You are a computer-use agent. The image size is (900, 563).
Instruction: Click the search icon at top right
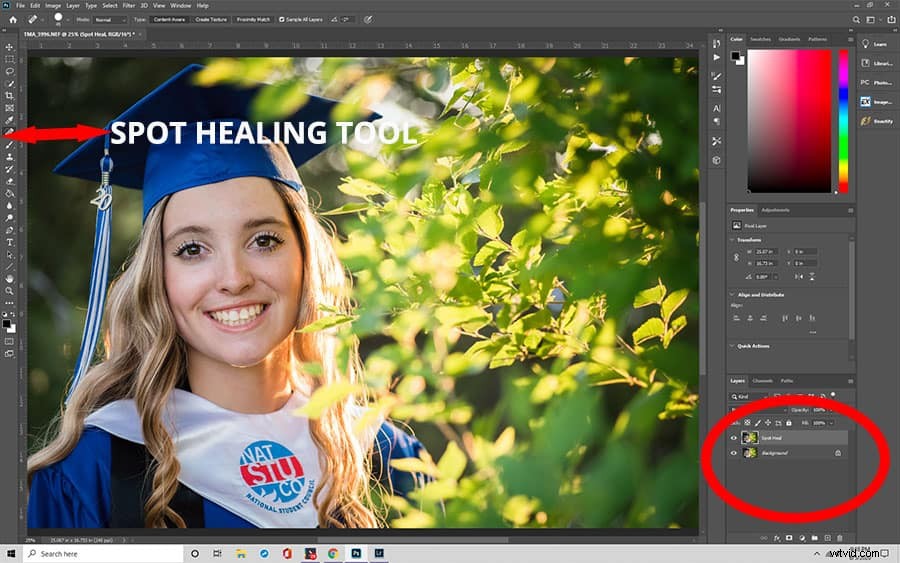click(856, 20)
